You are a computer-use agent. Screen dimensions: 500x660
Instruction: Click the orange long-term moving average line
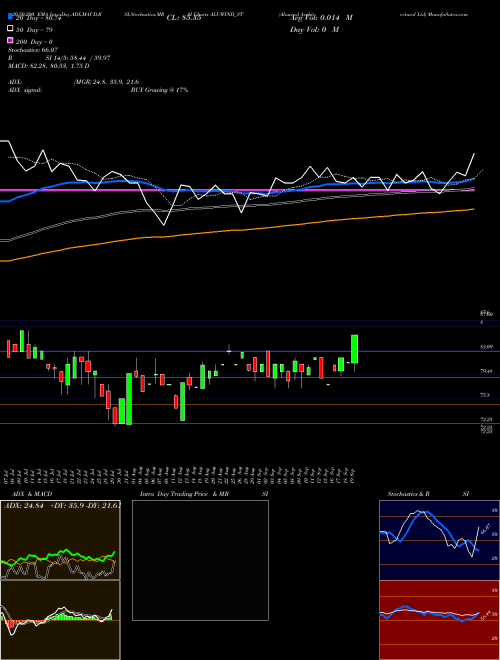coord(237,230)
